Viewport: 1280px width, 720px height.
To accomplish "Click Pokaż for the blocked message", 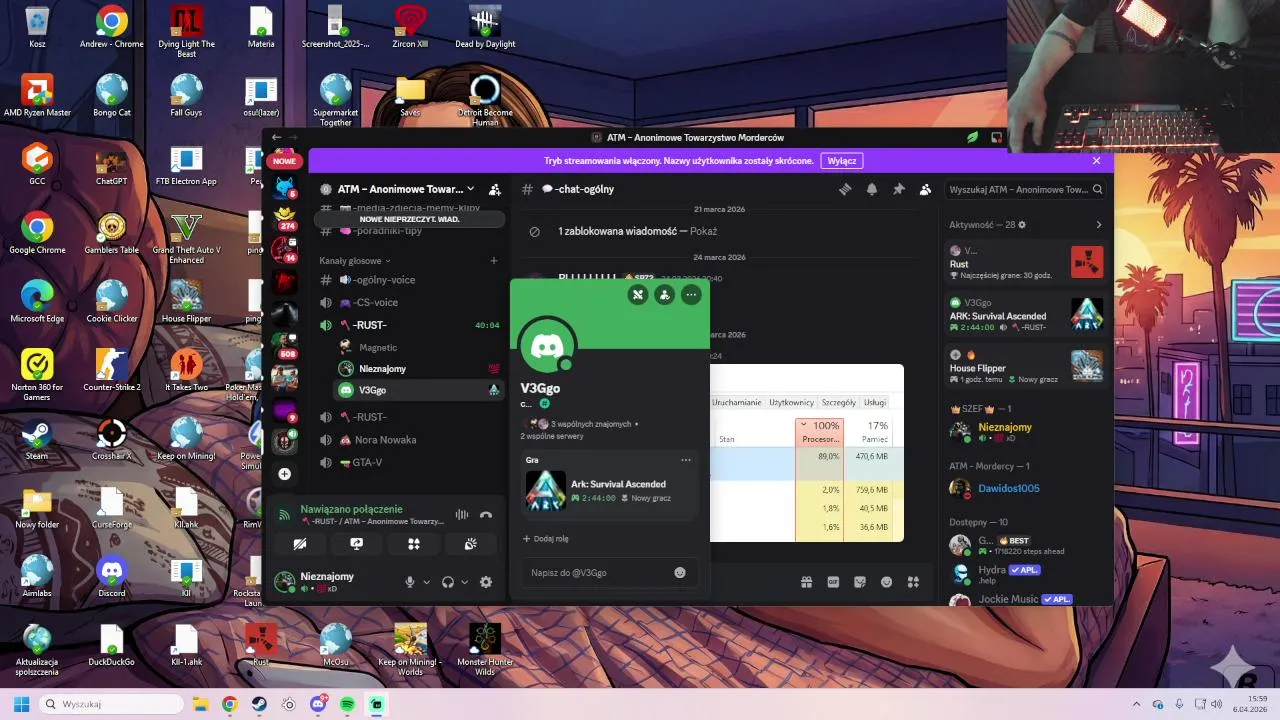I will 704,231.
